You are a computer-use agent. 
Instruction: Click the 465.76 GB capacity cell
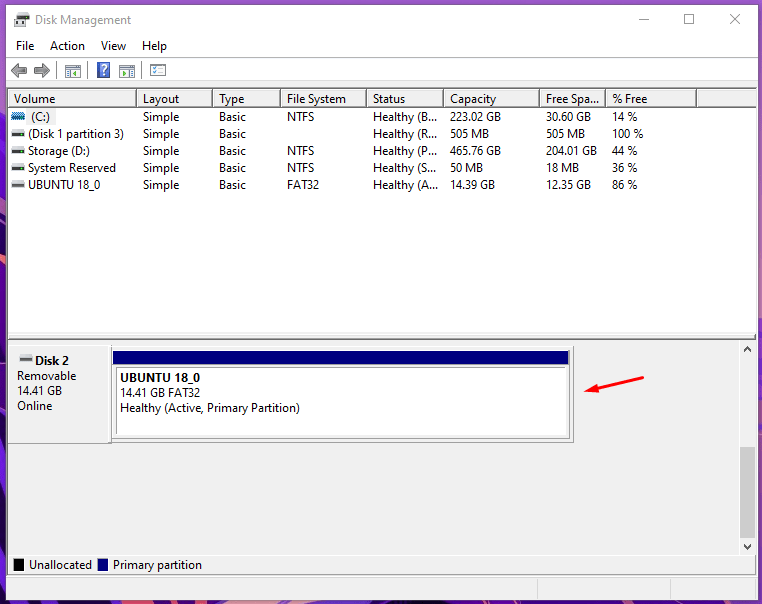point(475,151)
